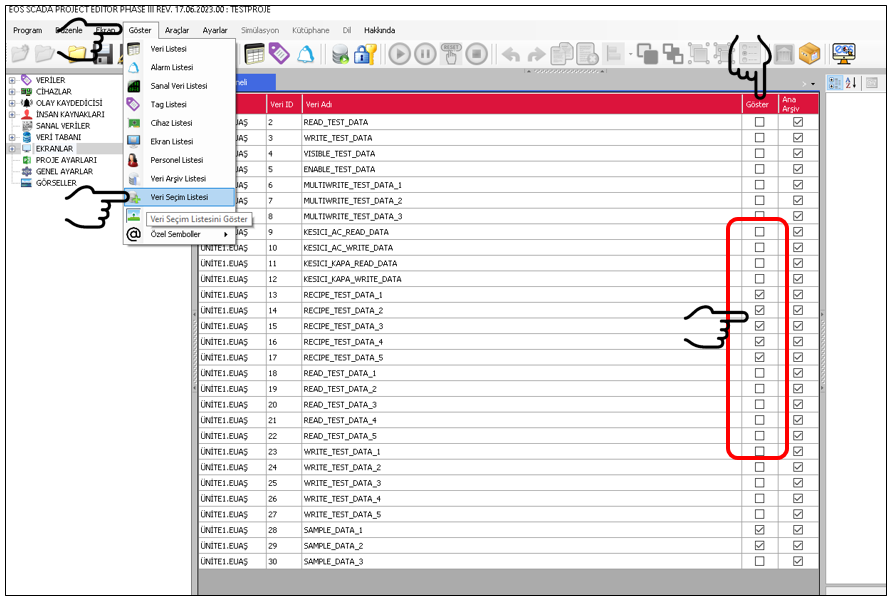Click the copy documents icon
The height and width of the screenshot is (602, 894).
(562, 54)
